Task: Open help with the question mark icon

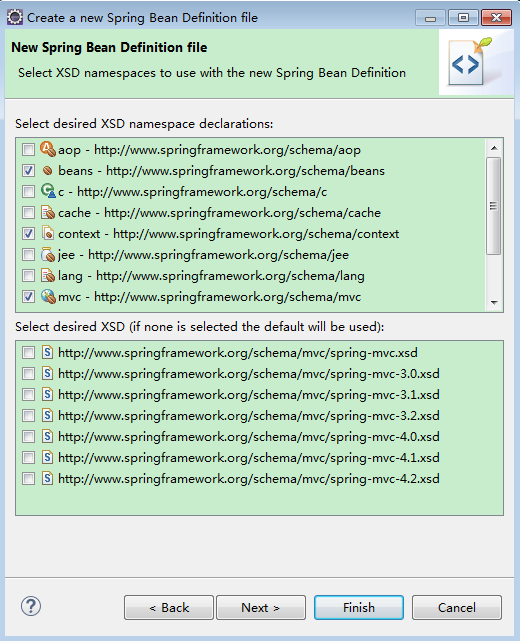Action: (x=31, y=606)
